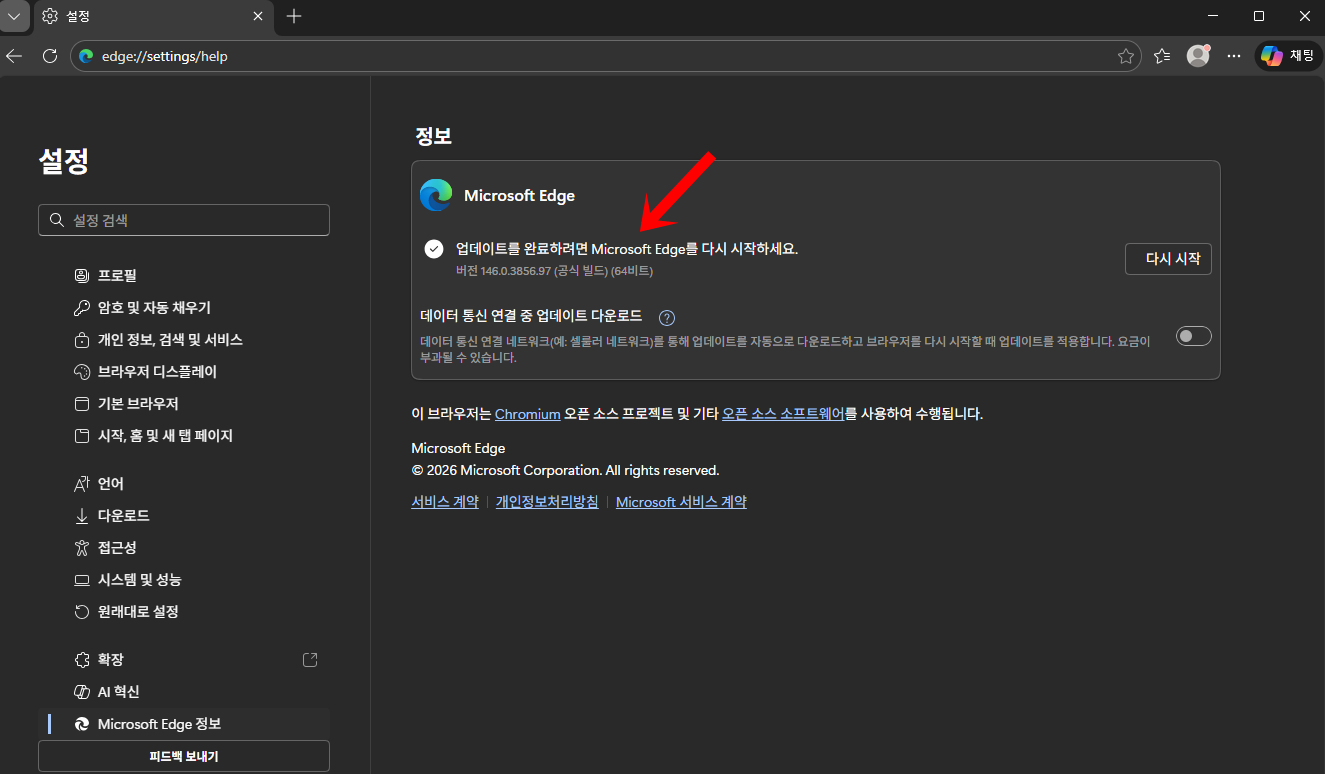Open 브라우저 디스플레이 section
The image size is (1325, 774).
pyautogui.click(x=184, y=372)
